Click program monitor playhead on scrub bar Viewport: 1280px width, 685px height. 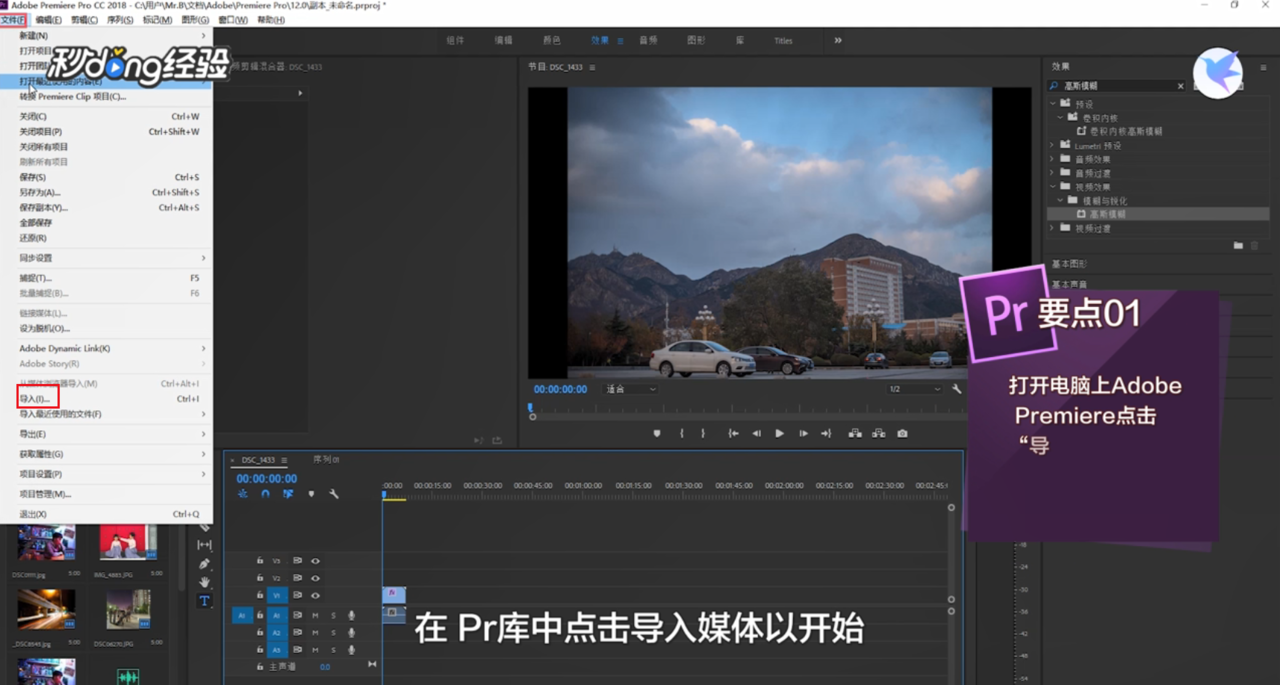click(531, 408)
